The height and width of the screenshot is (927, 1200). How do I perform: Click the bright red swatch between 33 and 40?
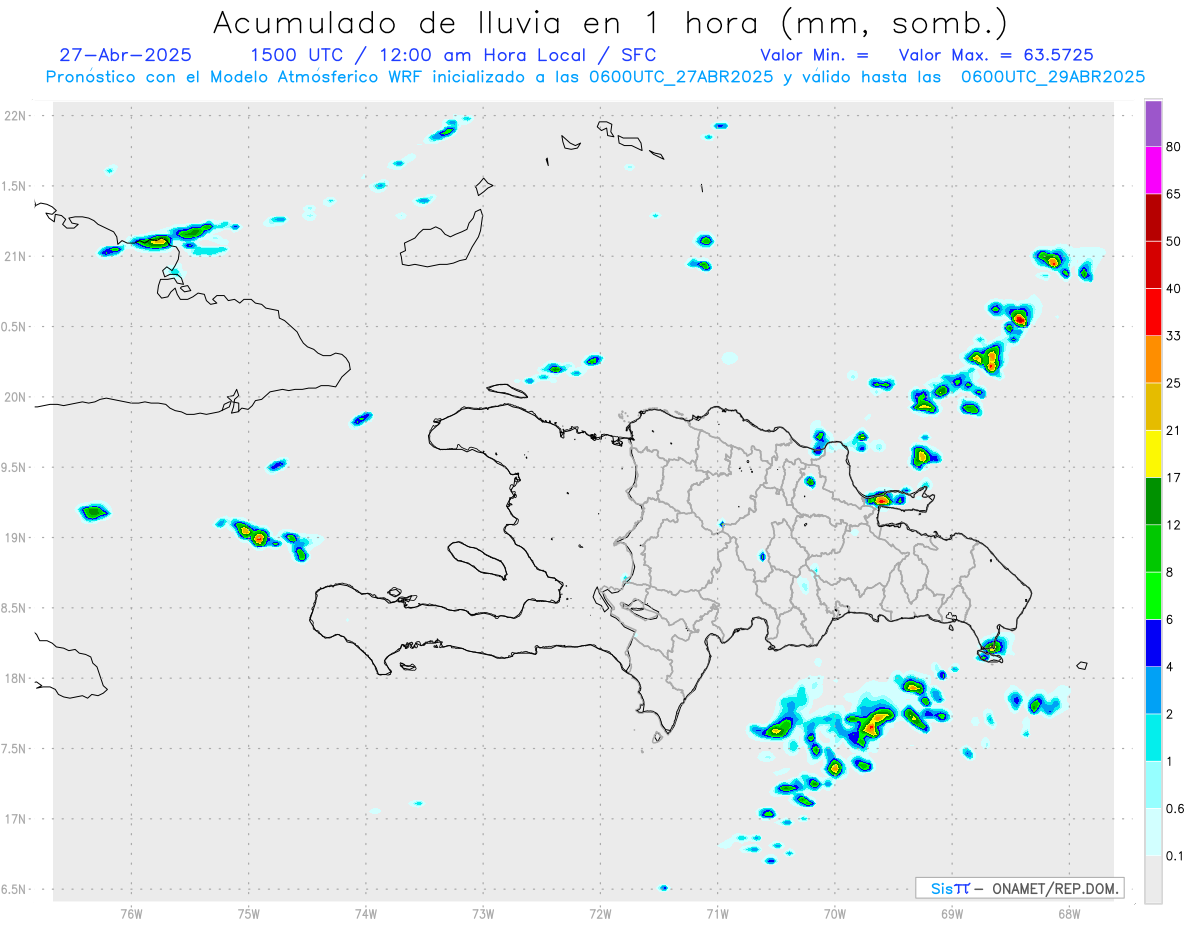[1153, 312]
